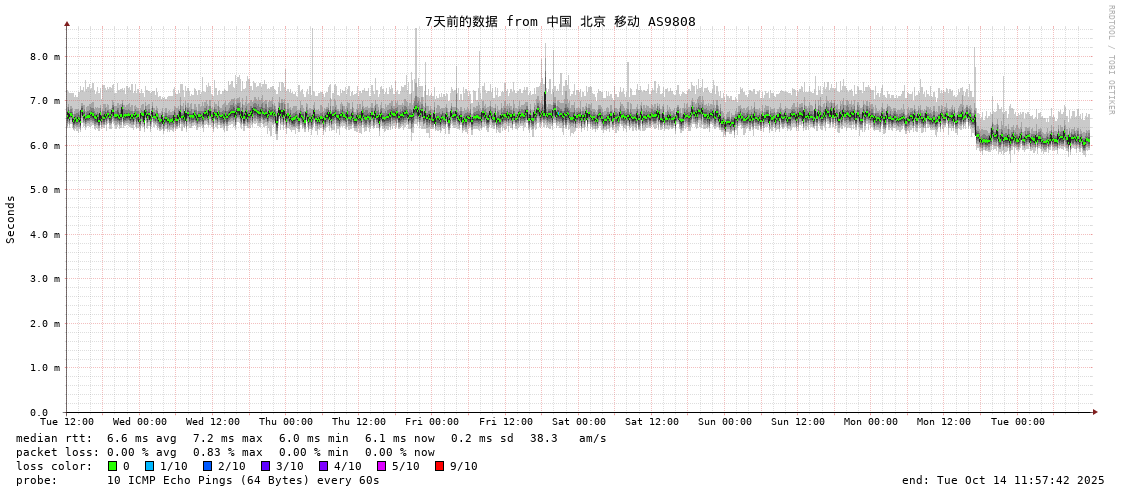Click the packet loss statistics line
1121x494 pixels.
225,452
